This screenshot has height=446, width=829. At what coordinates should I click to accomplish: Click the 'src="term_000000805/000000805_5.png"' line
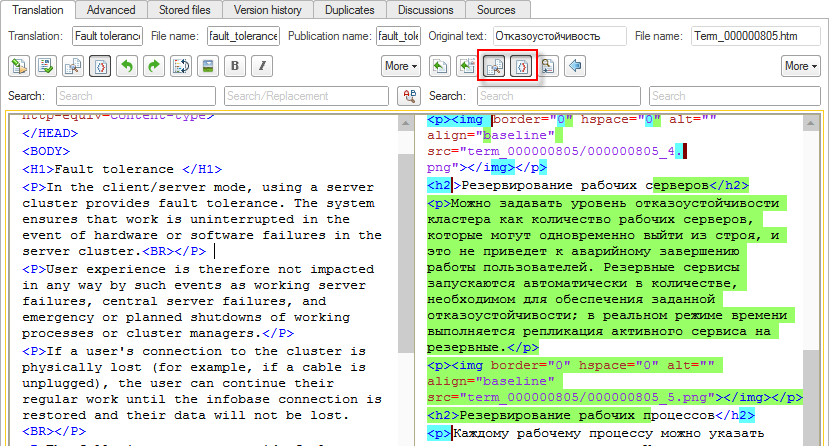615,397
